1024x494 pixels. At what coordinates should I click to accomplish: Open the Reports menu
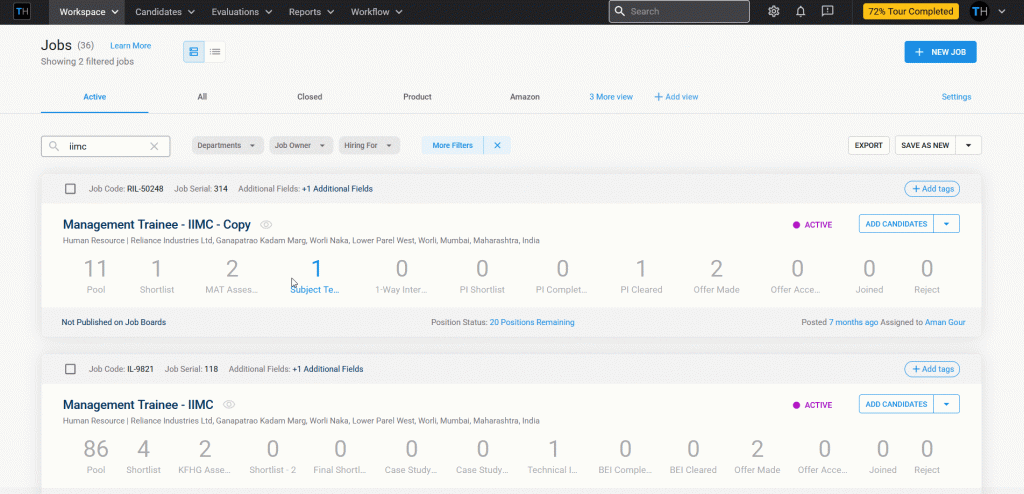pyautogui.click(x=312, y=12)
